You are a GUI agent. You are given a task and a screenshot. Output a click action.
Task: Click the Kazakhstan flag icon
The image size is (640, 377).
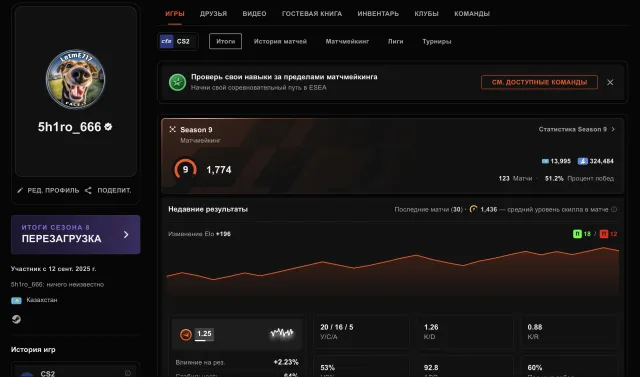(x=16, y=300)
